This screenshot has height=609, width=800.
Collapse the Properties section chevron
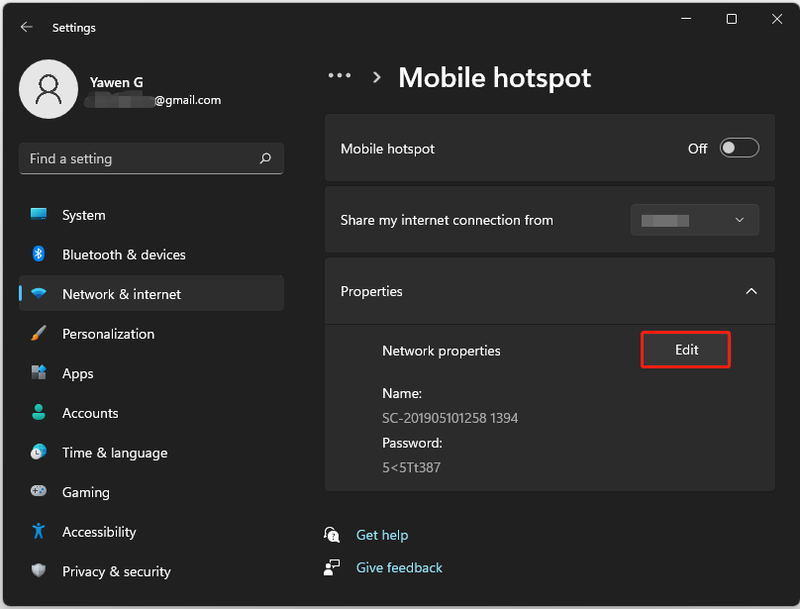coord(751,291)
